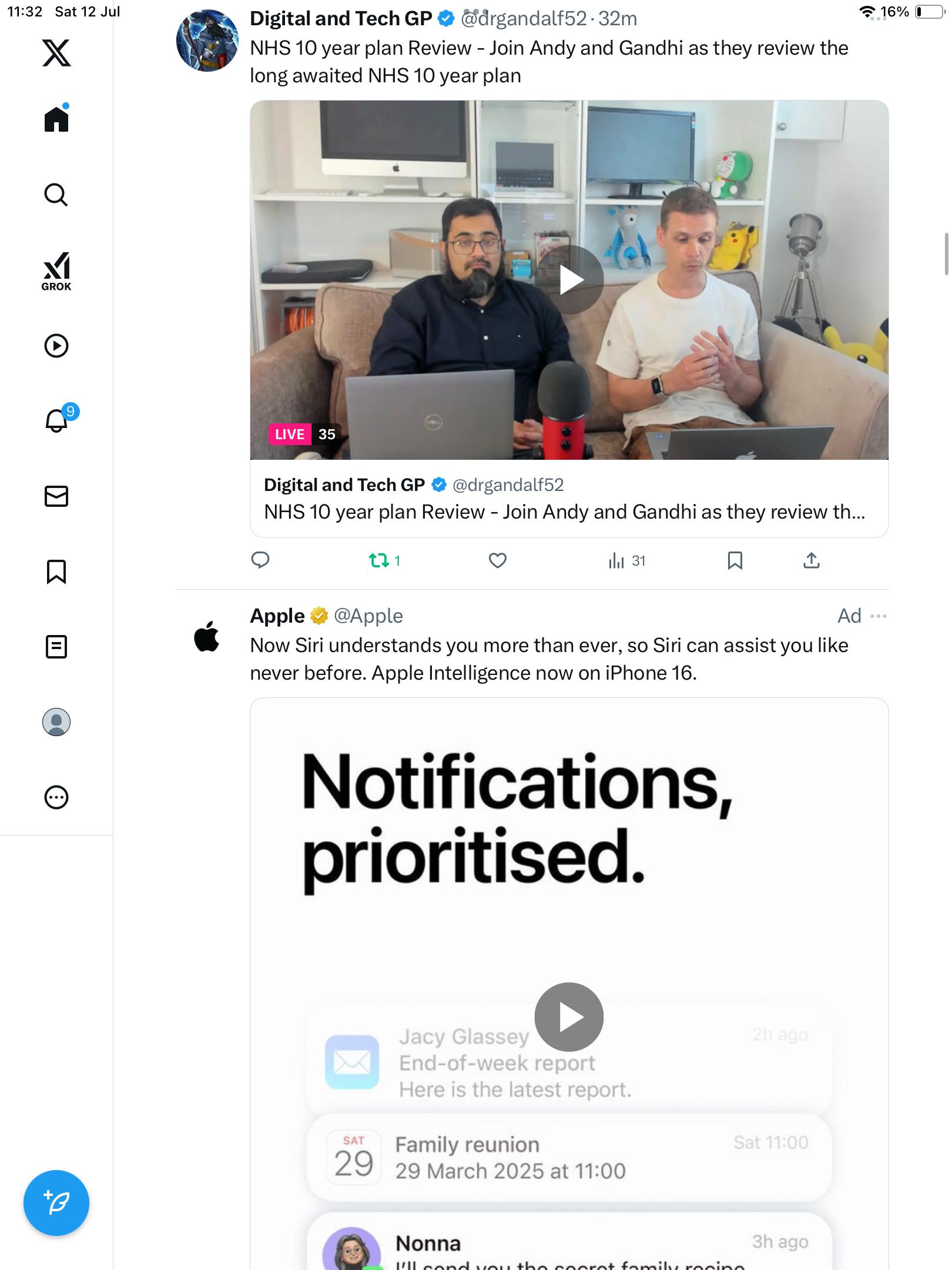Go to the Home feed icon
Image resolution: width=952 pixels, height=1270 pixels.
(56, 119)
